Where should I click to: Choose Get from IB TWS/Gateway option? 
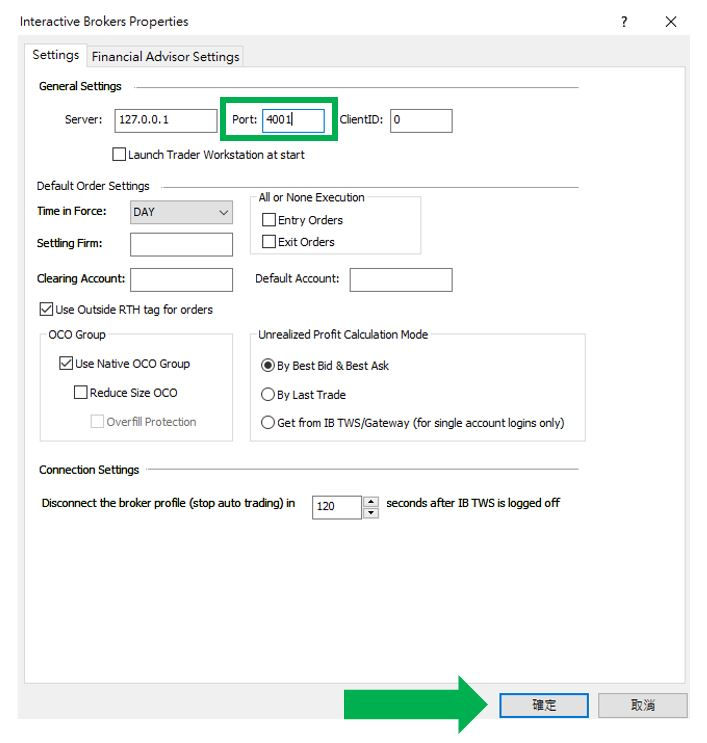tap(268, 422)
